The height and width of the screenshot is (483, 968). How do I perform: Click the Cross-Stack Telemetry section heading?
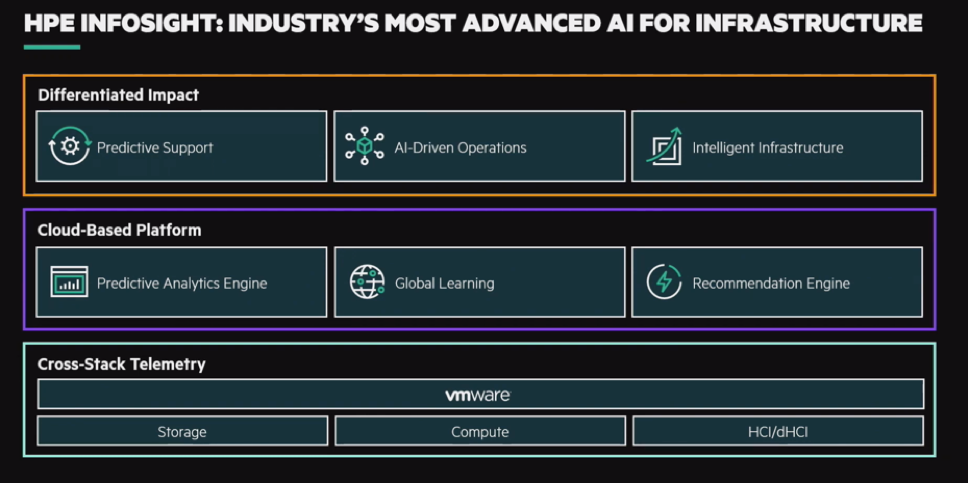pyautogui.click(x=121, y=364)
